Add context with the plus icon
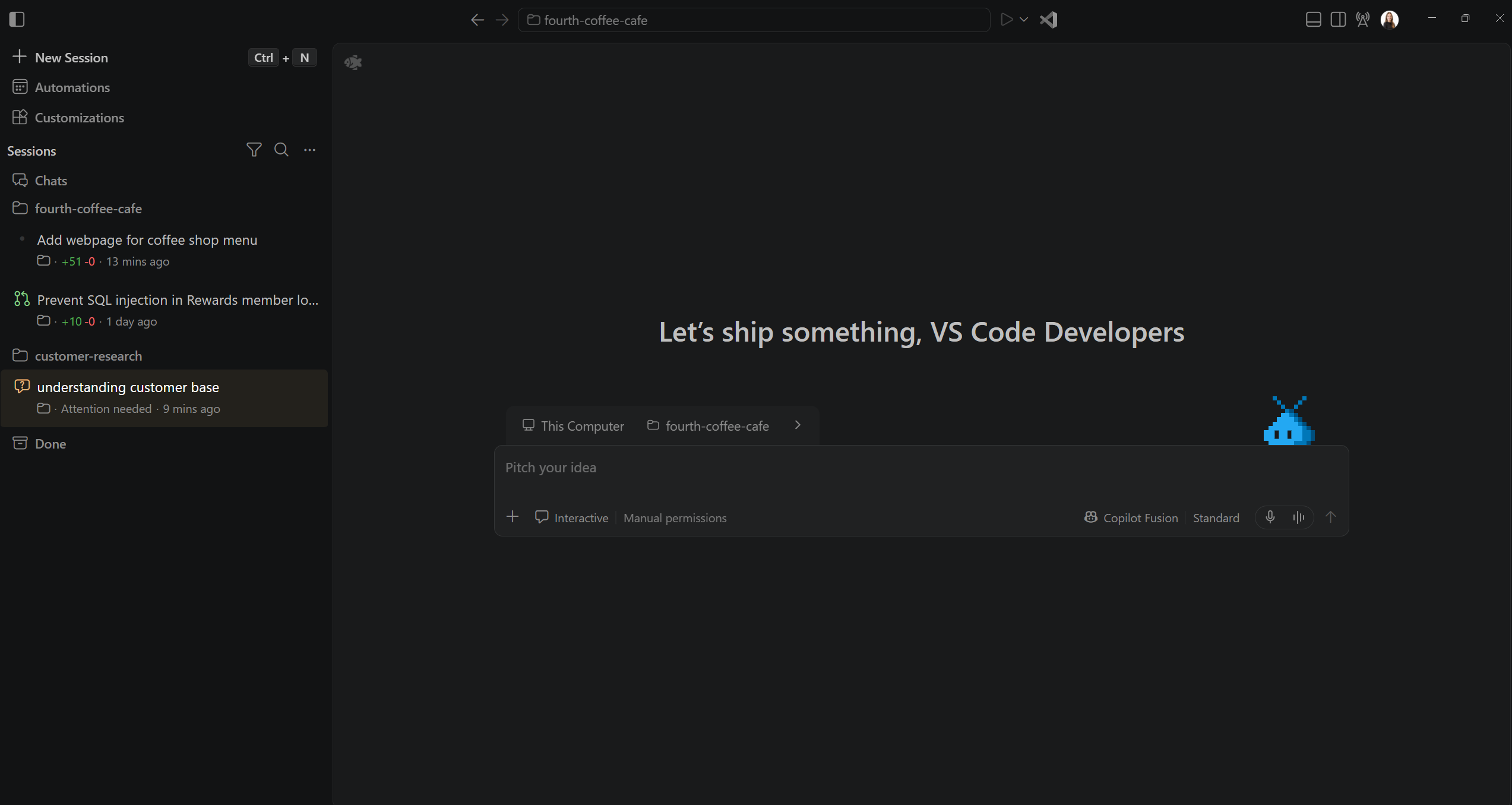This screenshot has height=805, width=1512. tap(513, 517)
